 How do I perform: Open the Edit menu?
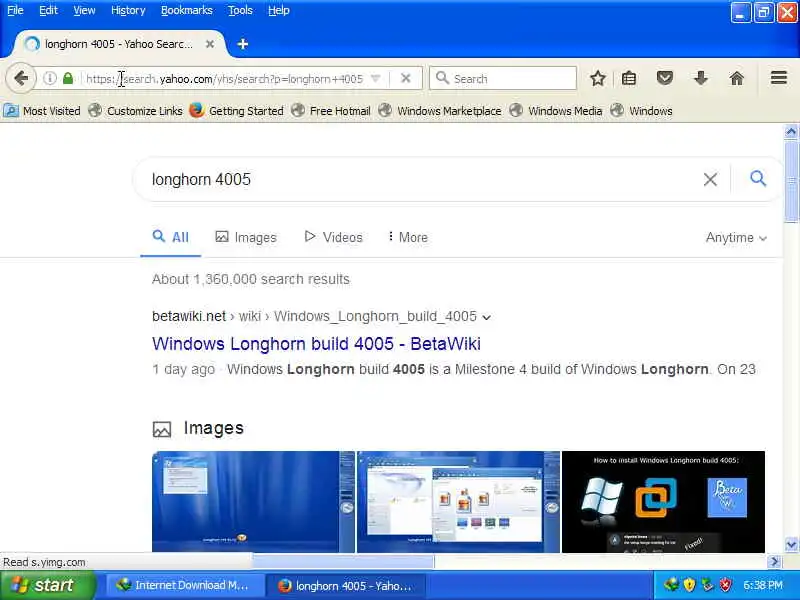coord(48,10)
